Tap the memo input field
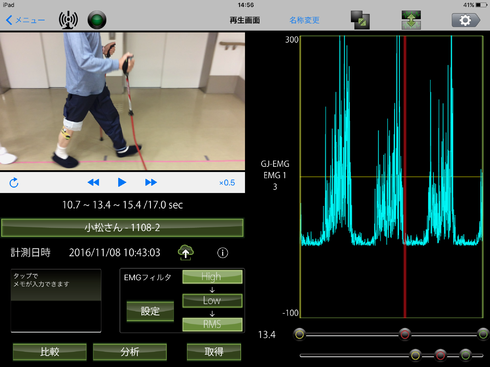The height and width of the screenshot is (367, 490). pos(56,301)
